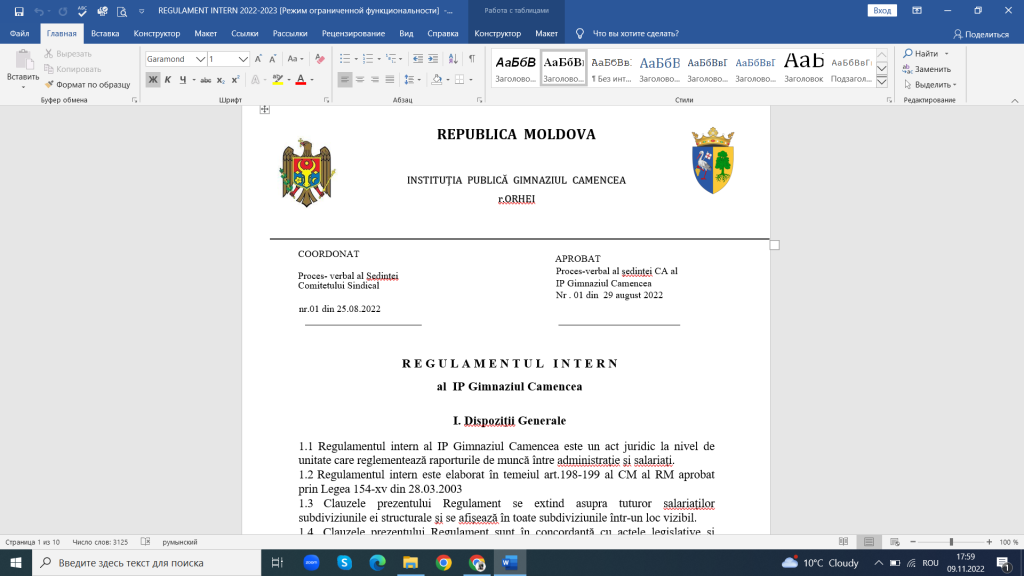Click the Format Painter brush icon
The width and height of the screenshot is (1024, 576).
click(49, 84)
